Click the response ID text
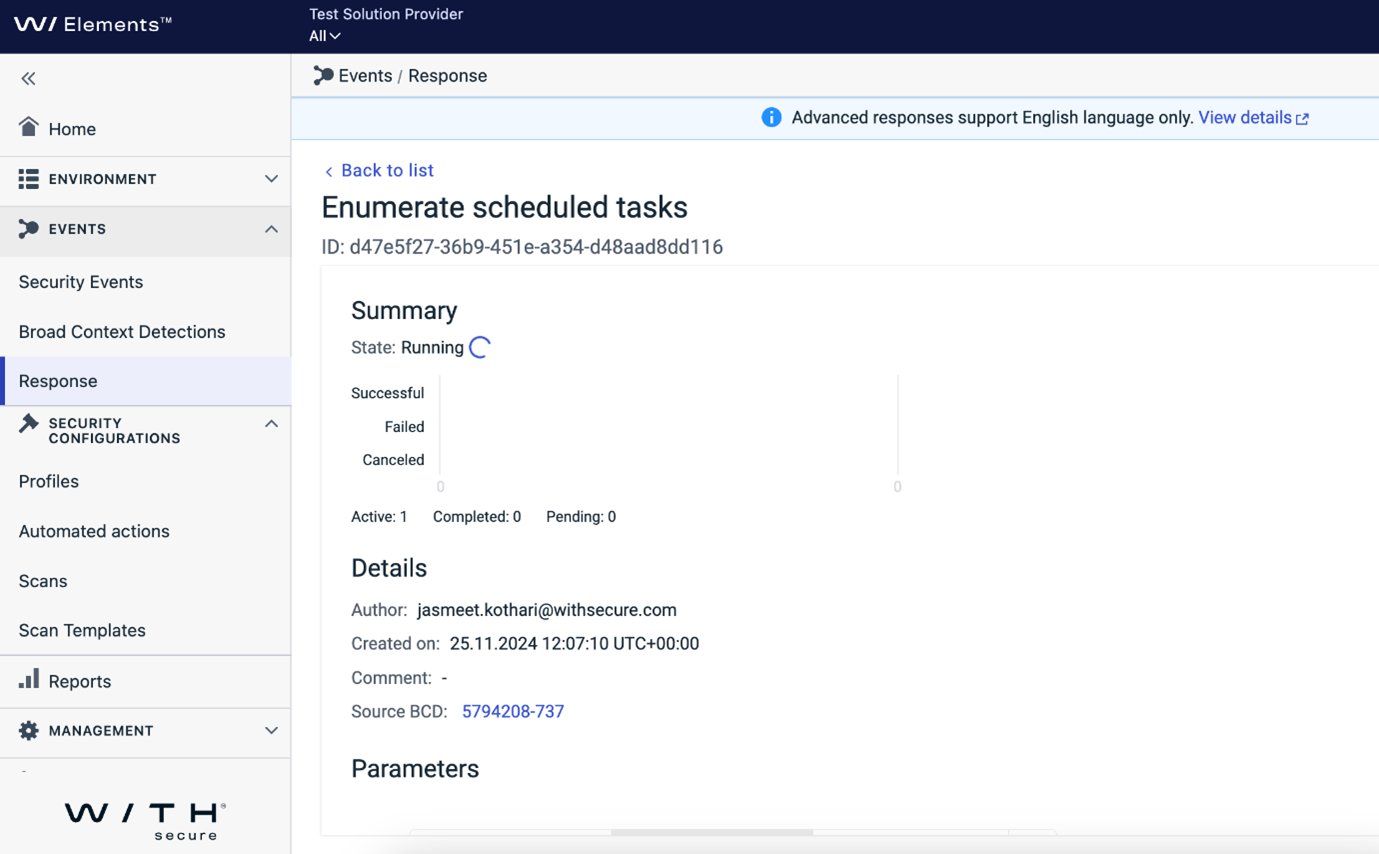1379x854 pixels. (522, 247)
